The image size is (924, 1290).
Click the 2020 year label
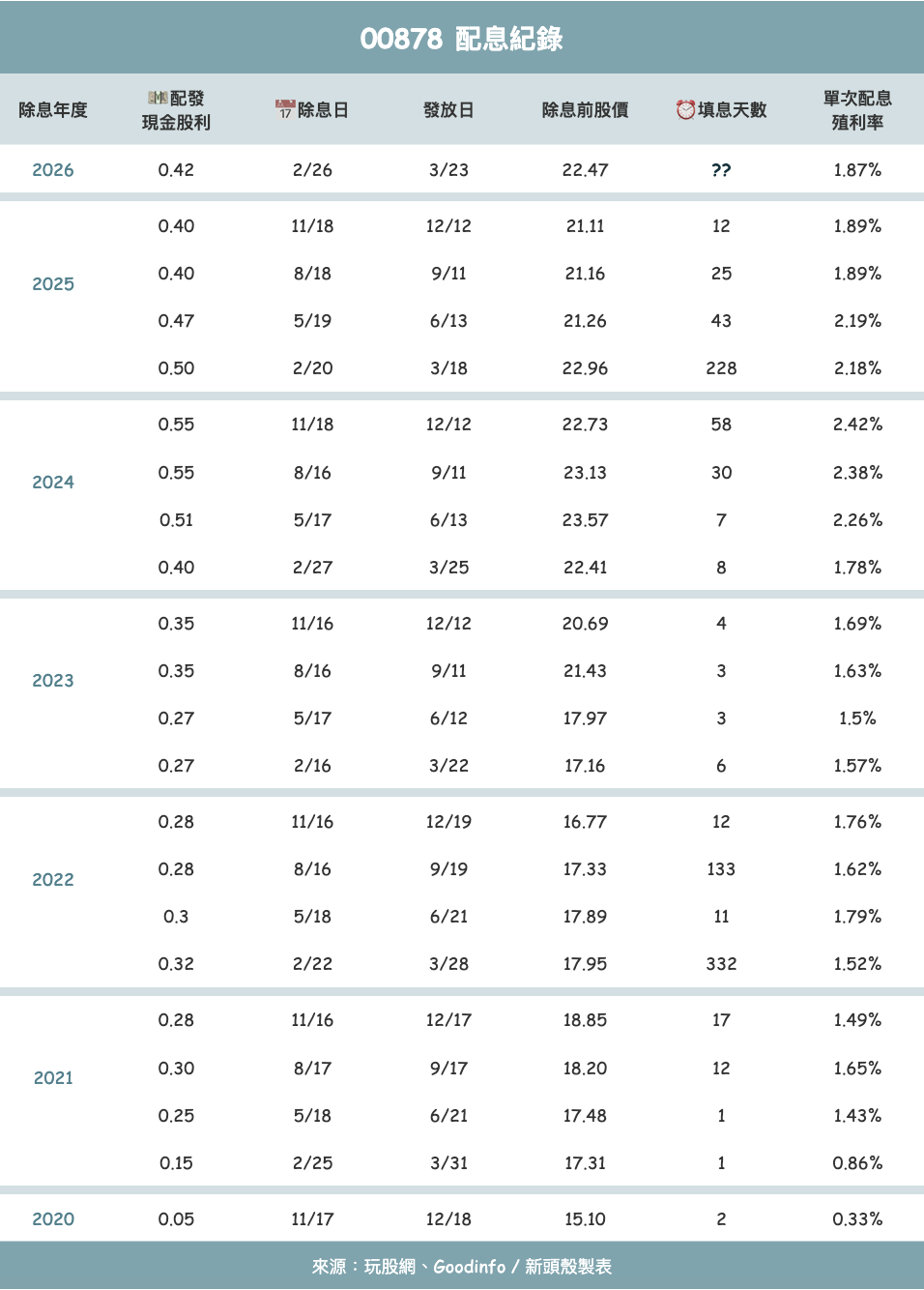click(53, 1219)
